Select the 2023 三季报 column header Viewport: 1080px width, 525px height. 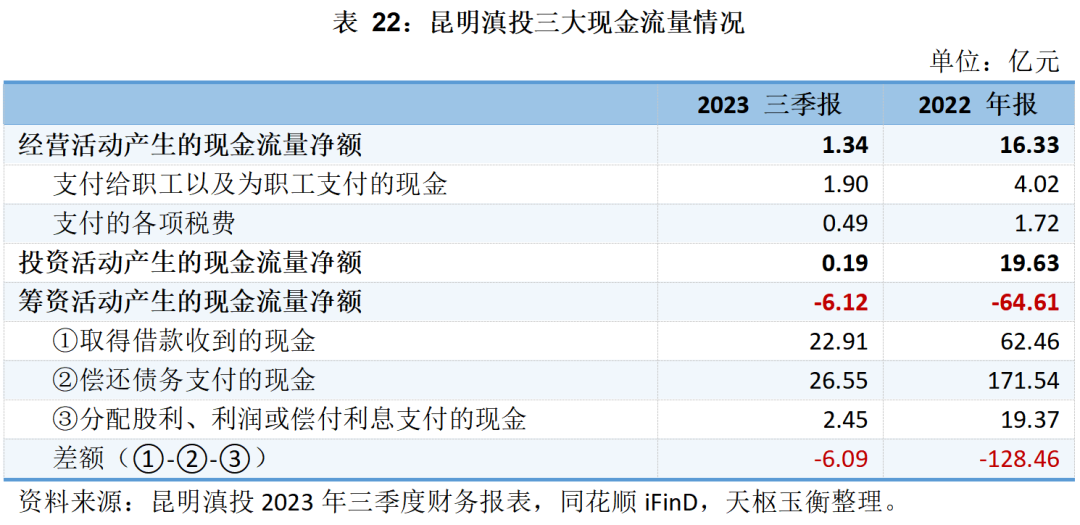[x=769, y=104]
